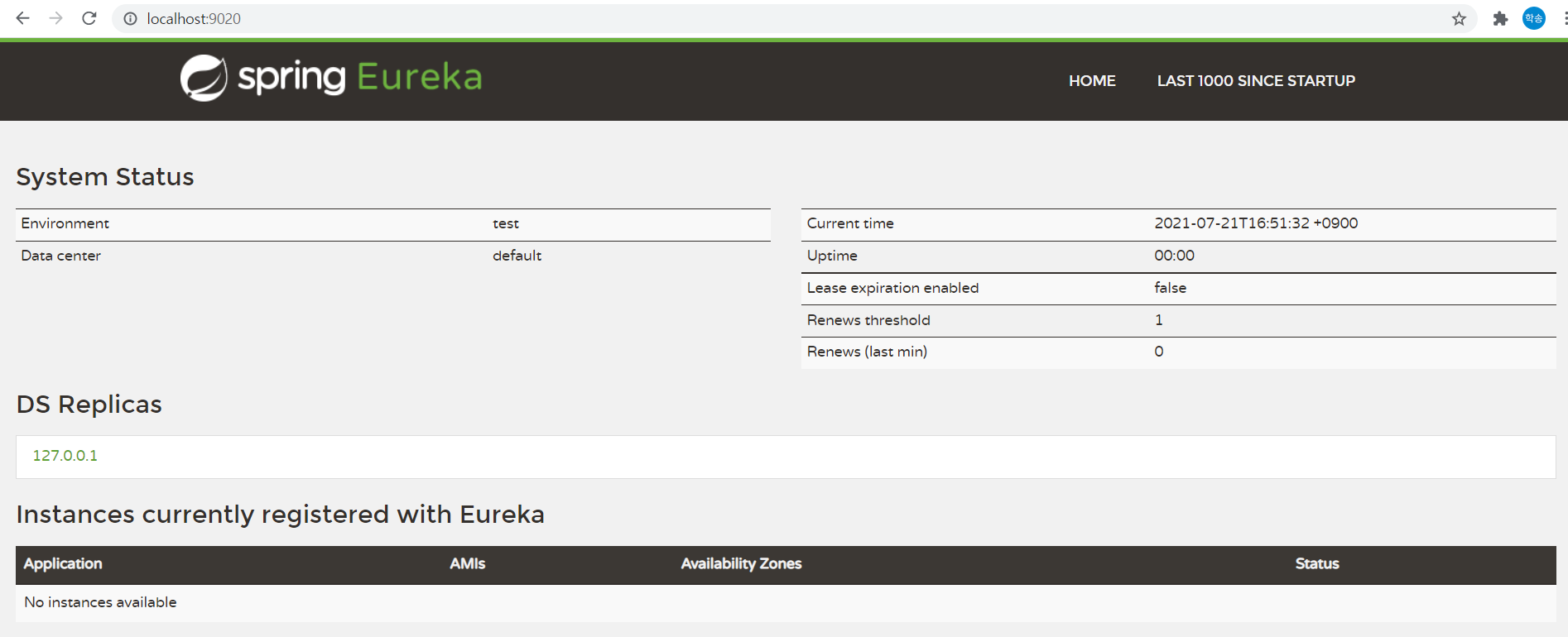Click the AMIs column header
The height and width of the screenshot is (637, 1568).
click(x=468, y=563)
